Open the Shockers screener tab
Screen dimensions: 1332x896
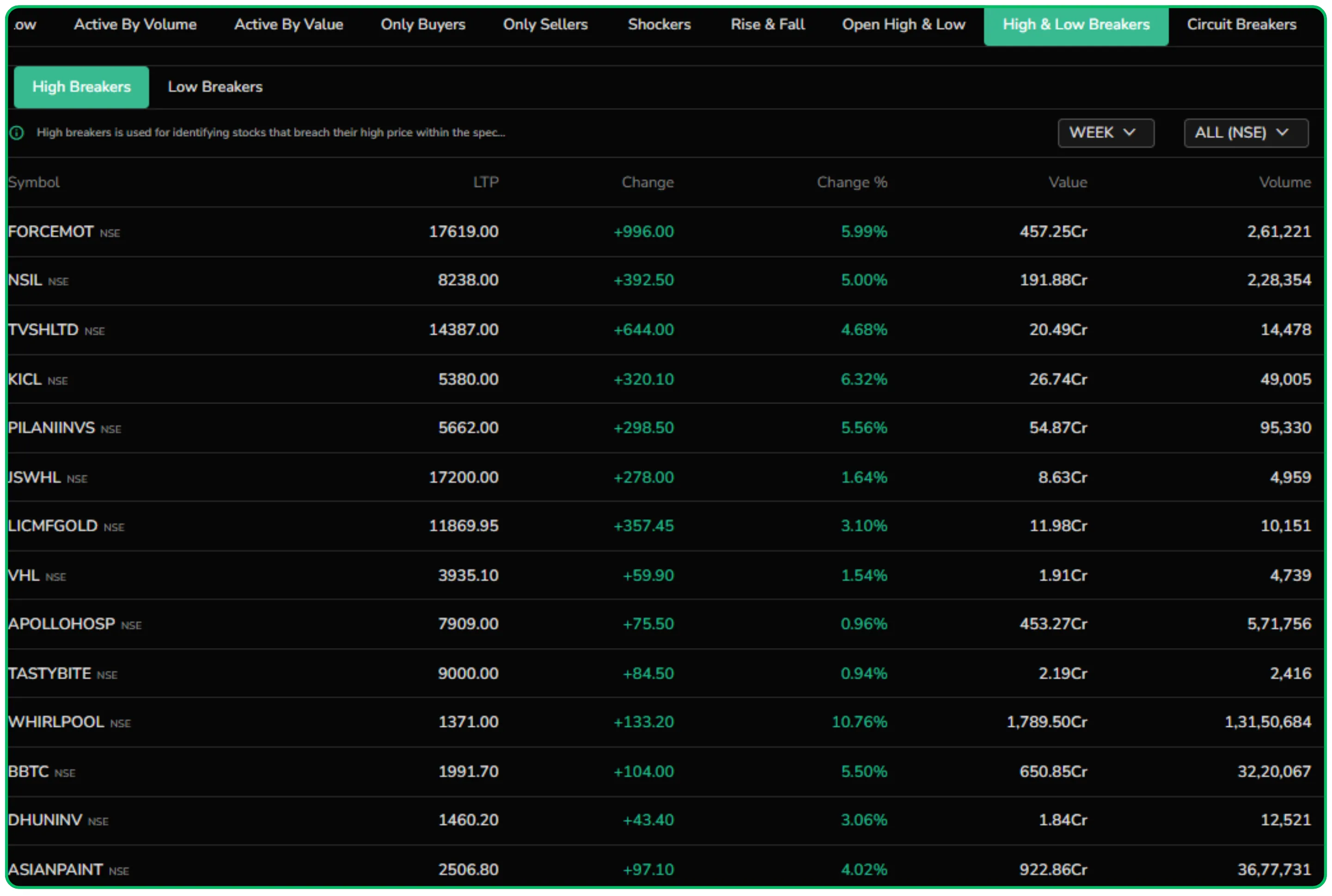[659, 24]
